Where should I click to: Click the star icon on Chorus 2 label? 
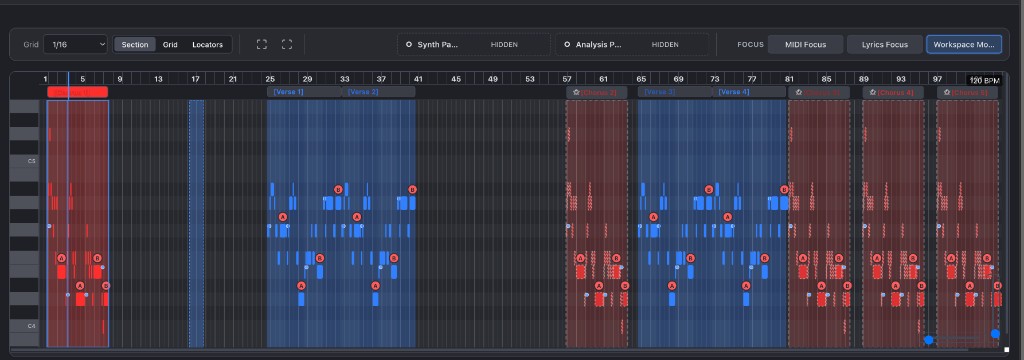[576, 92]
